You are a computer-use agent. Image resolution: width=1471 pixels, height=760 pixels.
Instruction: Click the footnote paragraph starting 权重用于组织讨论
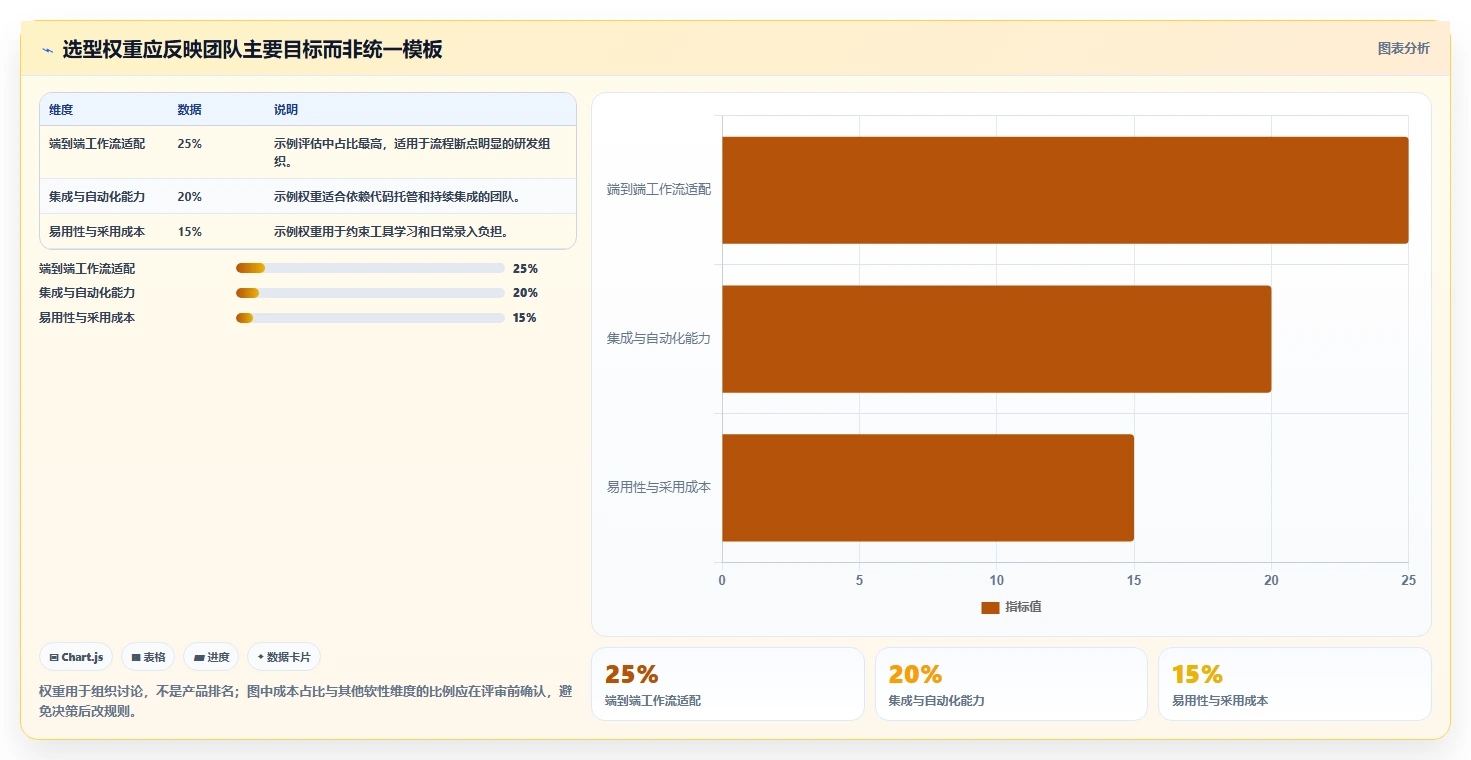(306, 701)
